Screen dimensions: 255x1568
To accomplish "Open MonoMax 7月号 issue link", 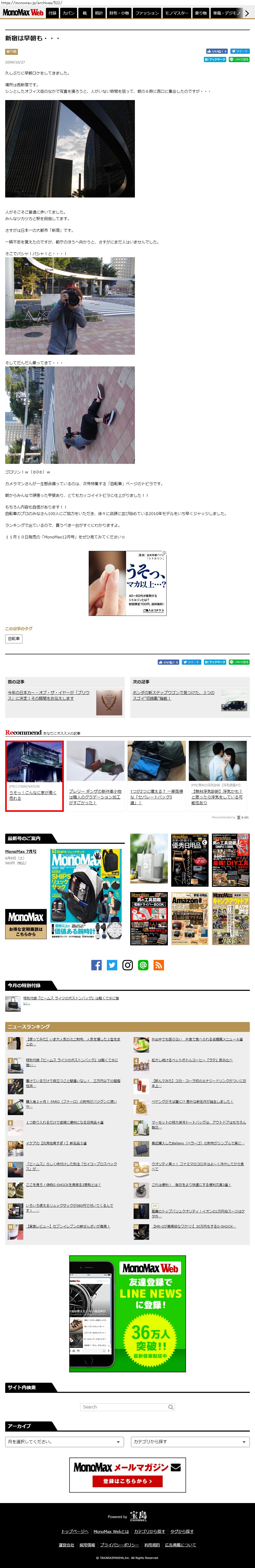I will [21, 851].
